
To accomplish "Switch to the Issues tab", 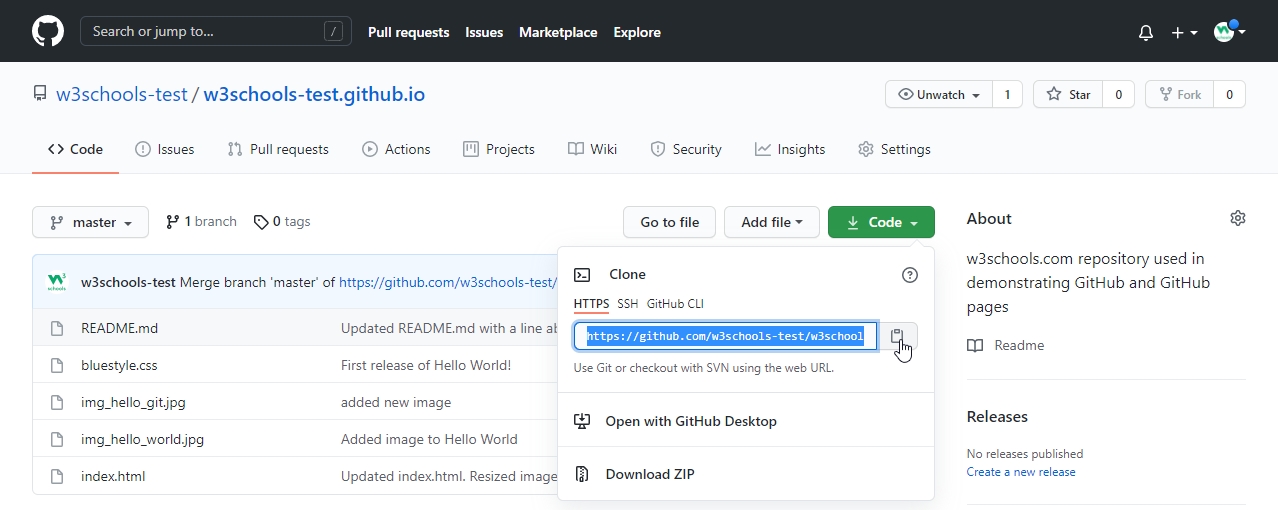I will [x=165, y=149].
